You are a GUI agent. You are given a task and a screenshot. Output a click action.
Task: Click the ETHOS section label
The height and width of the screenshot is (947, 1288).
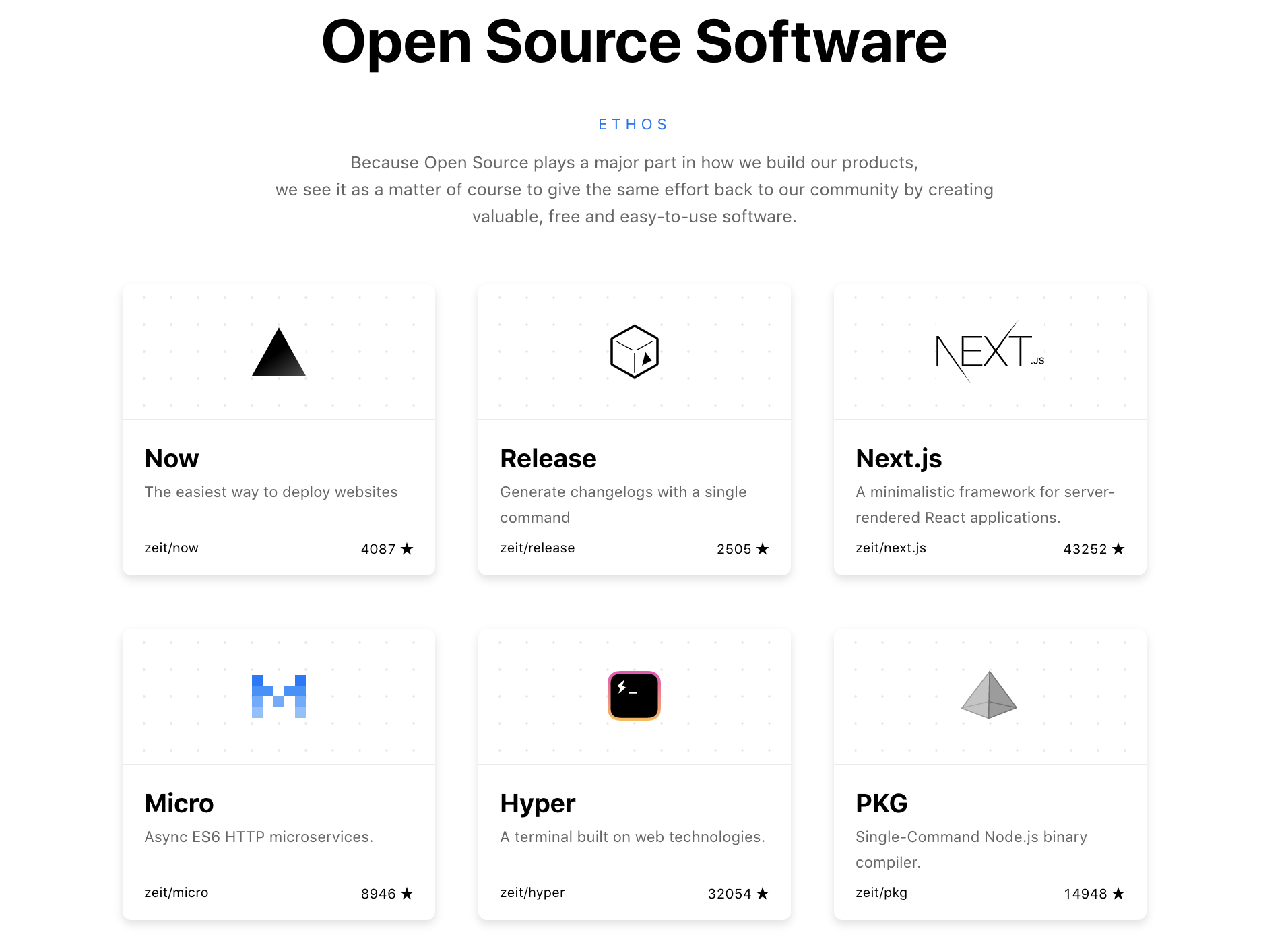[x=633, y=125]
